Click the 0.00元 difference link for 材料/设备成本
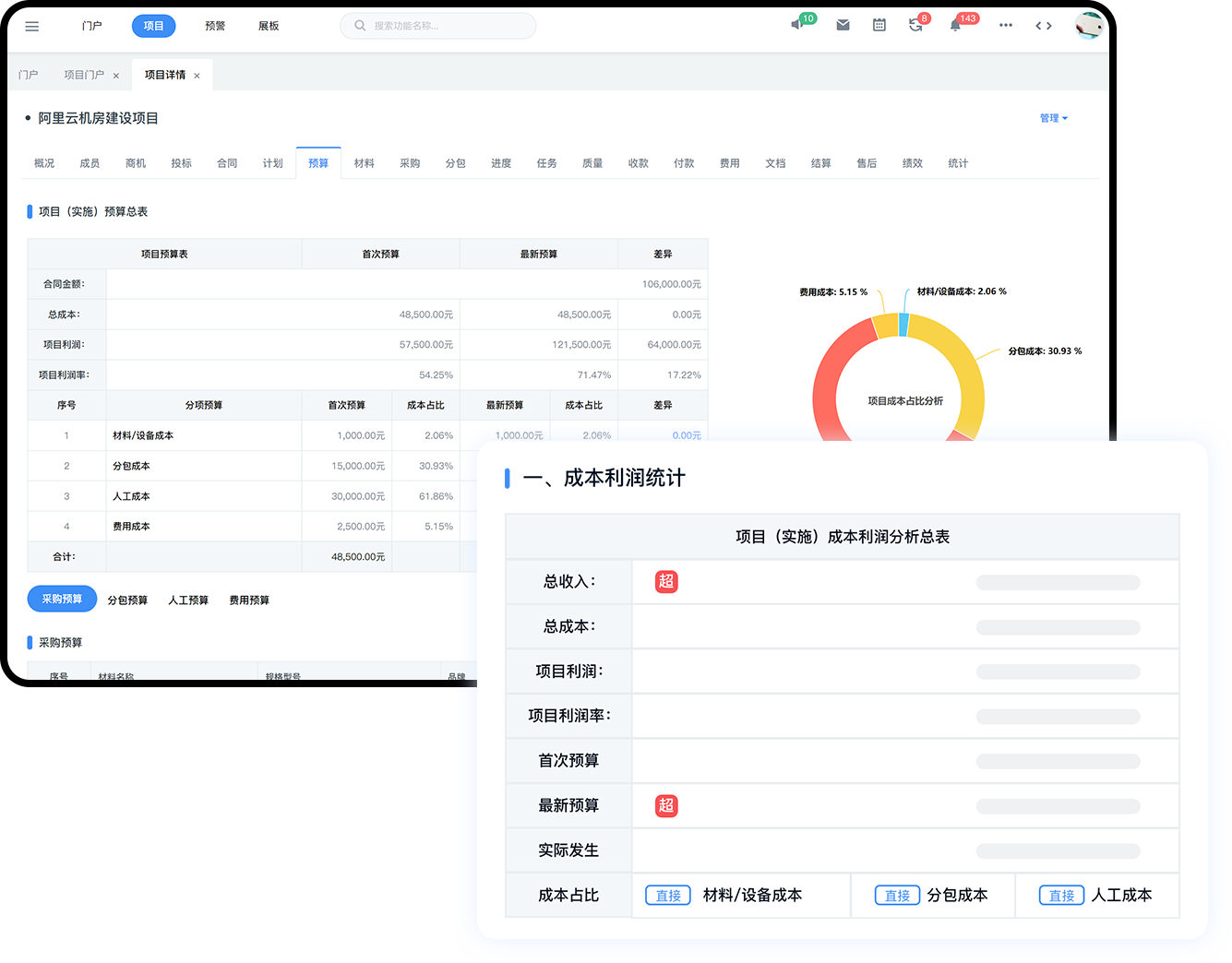The width and height of the screenshot is (1232, 963). [x=686, y=435]
